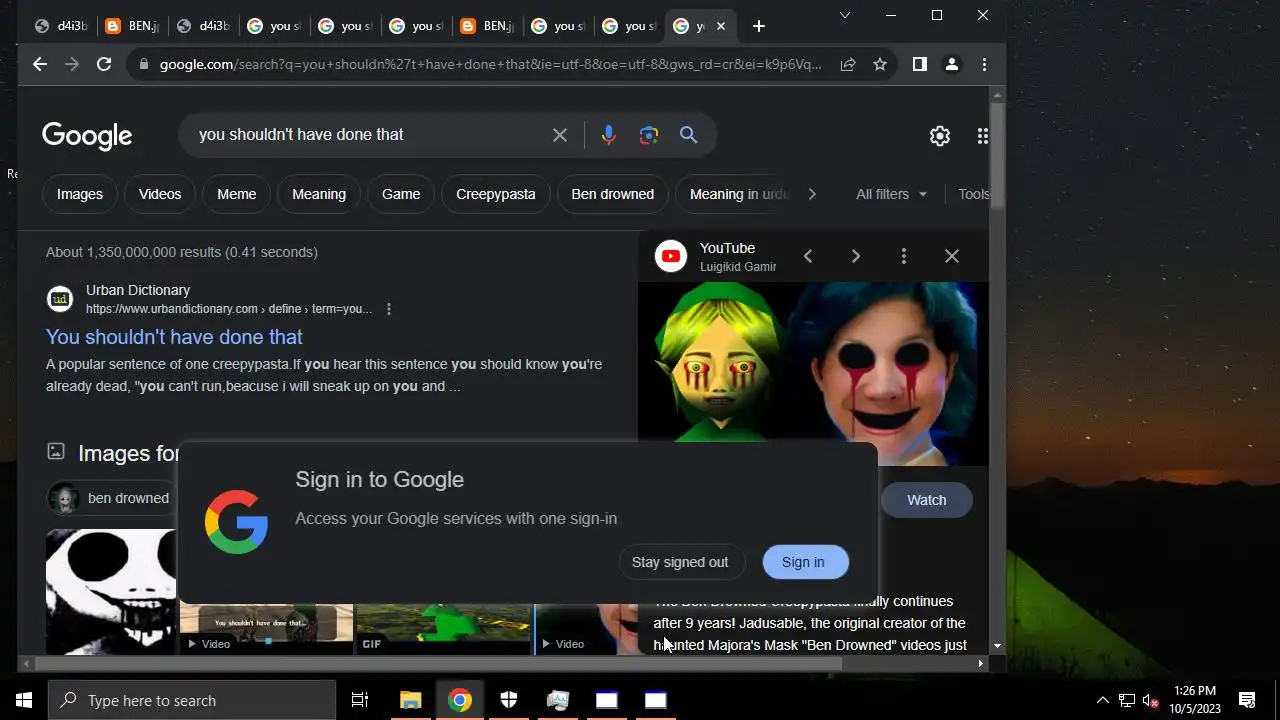Viewport: 1280px width, 720px height.
Task: Open the Chrome side panel icon
Action: pos(920,64)
